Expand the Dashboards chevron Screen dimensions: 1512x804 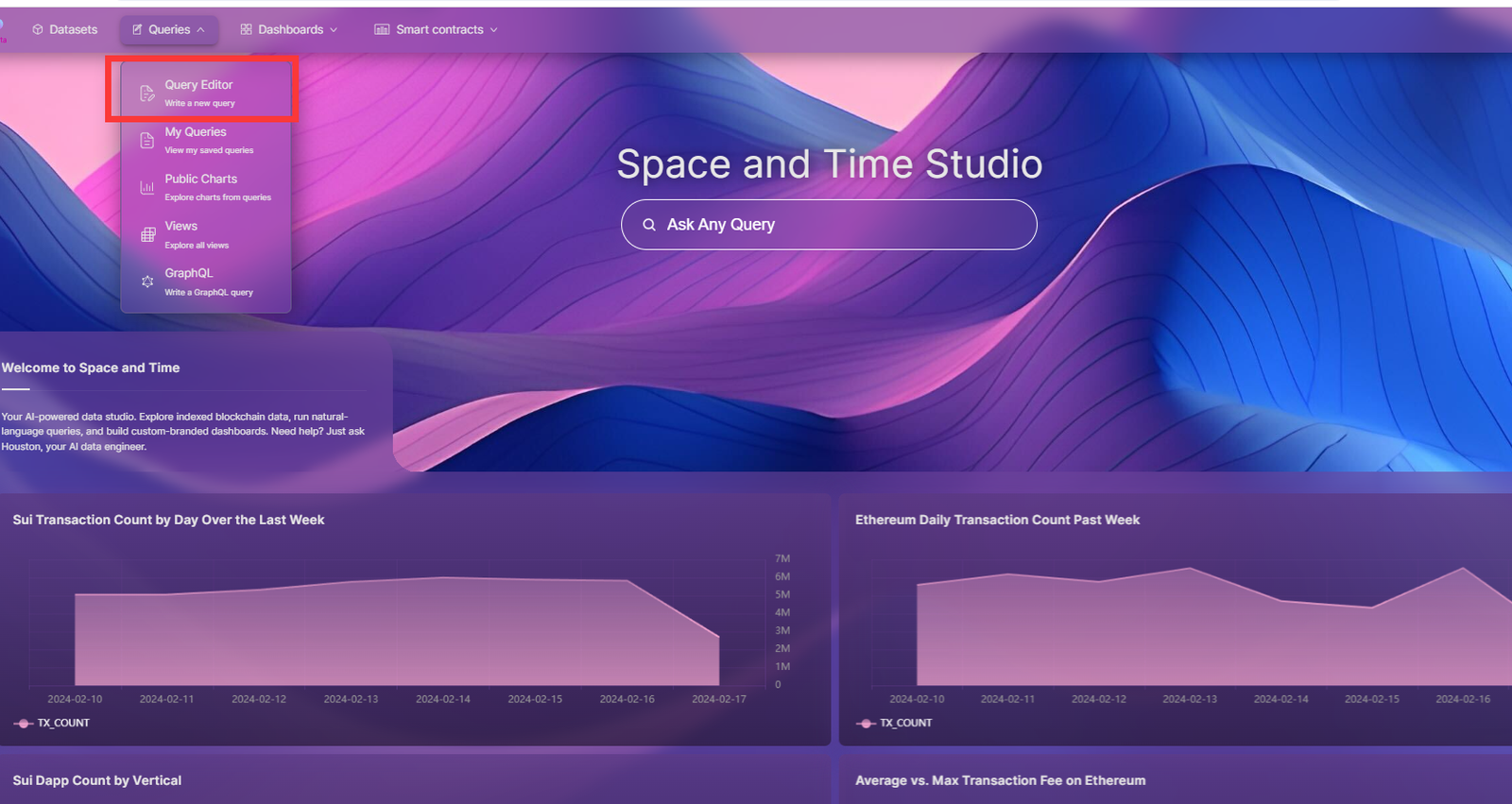click(334, 29)
